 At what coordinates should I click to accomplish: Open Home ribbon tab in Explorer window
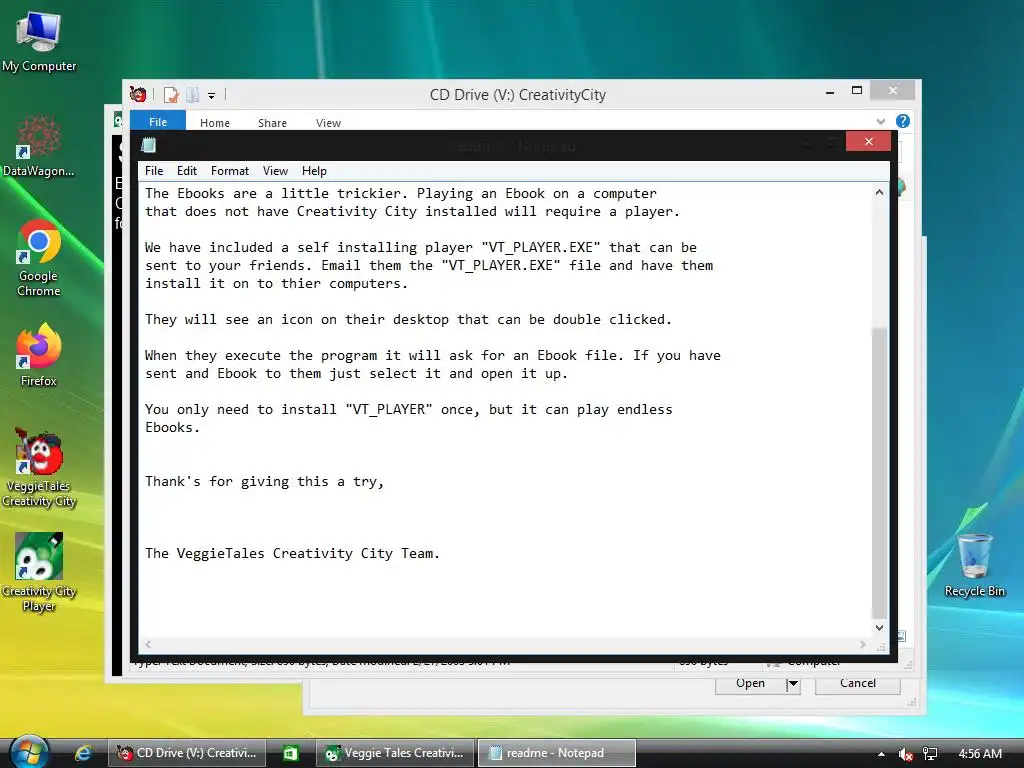click(x=215, y=123)
